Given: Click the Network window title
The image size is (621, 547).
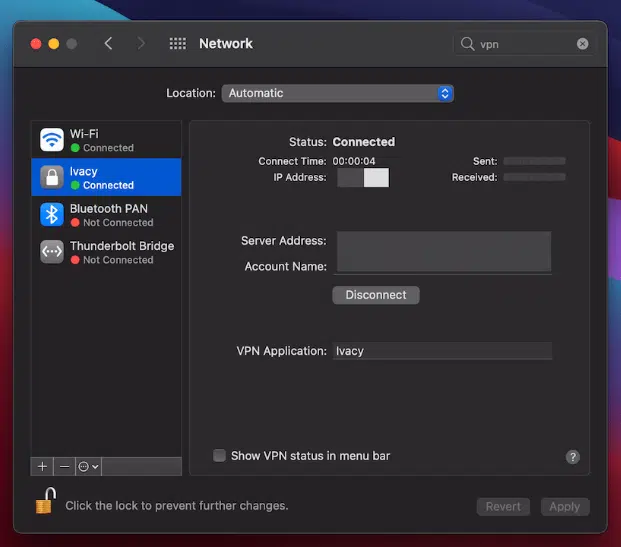Looking at the screenshot, I should (x=226, y=44).
